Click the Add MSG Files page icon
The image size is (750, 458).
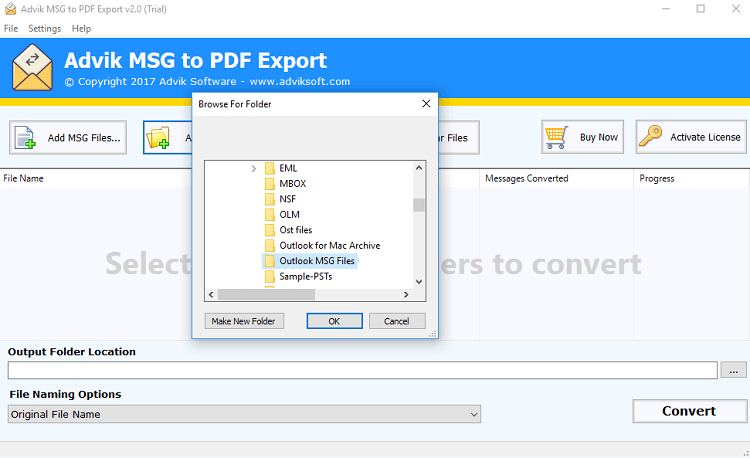(x=25, y=138)
